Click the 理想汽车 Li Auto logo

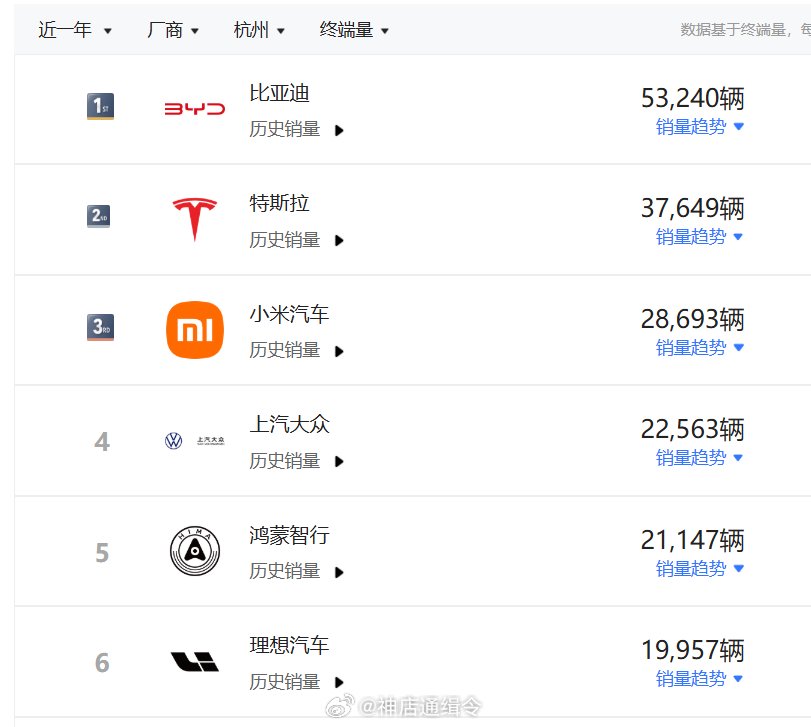click(195, 661)
